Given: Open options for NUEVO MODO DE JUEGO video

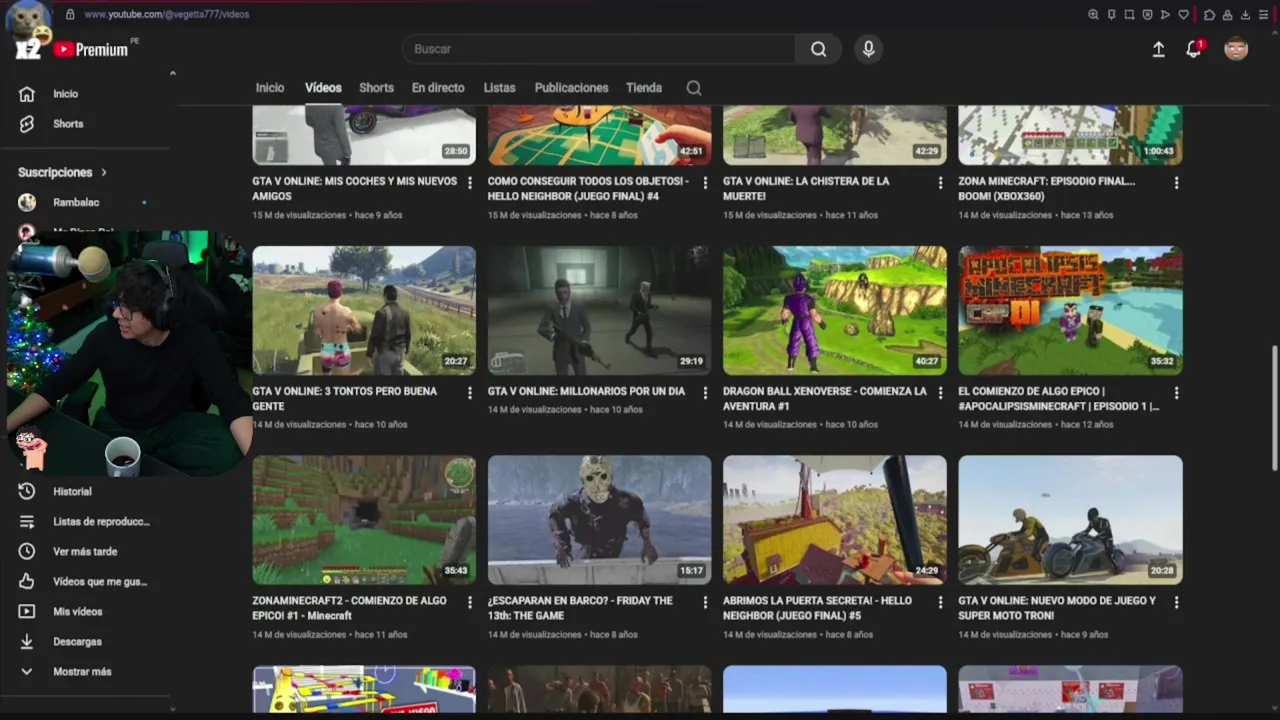Looking at the screenshot, I should point(1176,603).
